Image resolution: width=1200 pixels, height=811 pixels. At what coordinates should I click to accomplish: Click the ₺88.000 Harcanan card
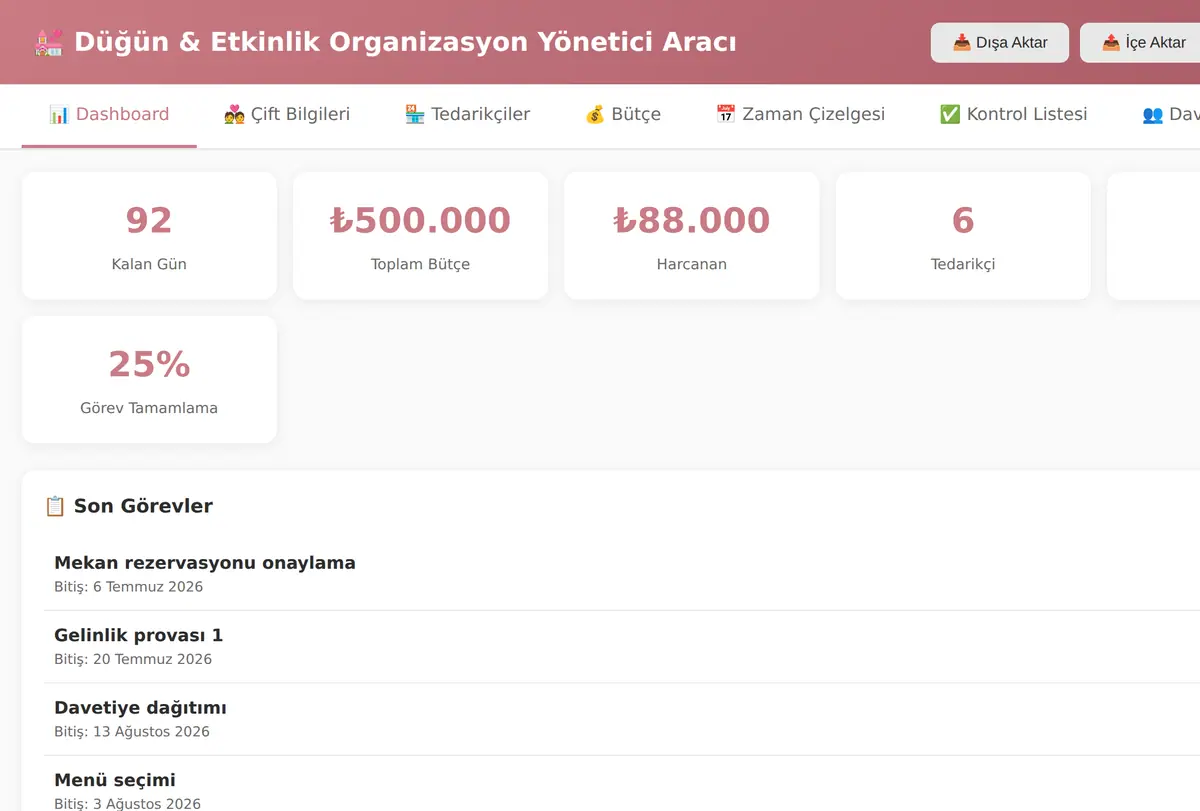pyautogui.click(x=692, y=235)
